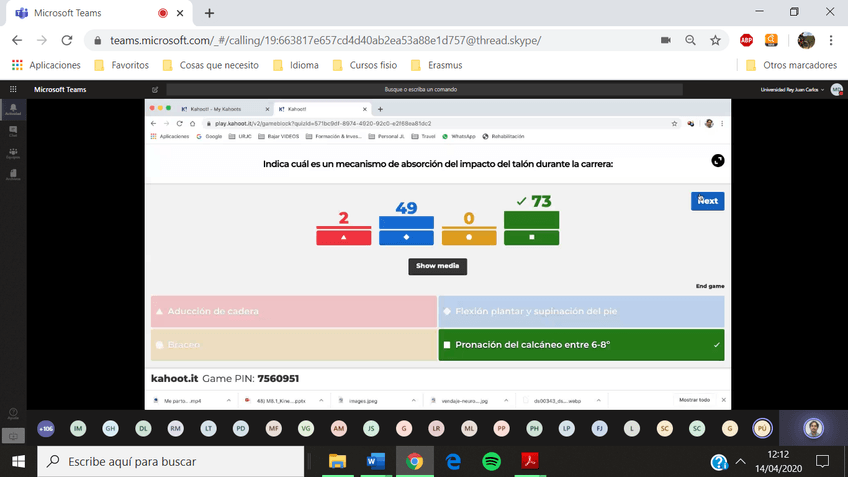Open the Chrome profile avatar
848x477 pixels.
[x=806, y=41]
